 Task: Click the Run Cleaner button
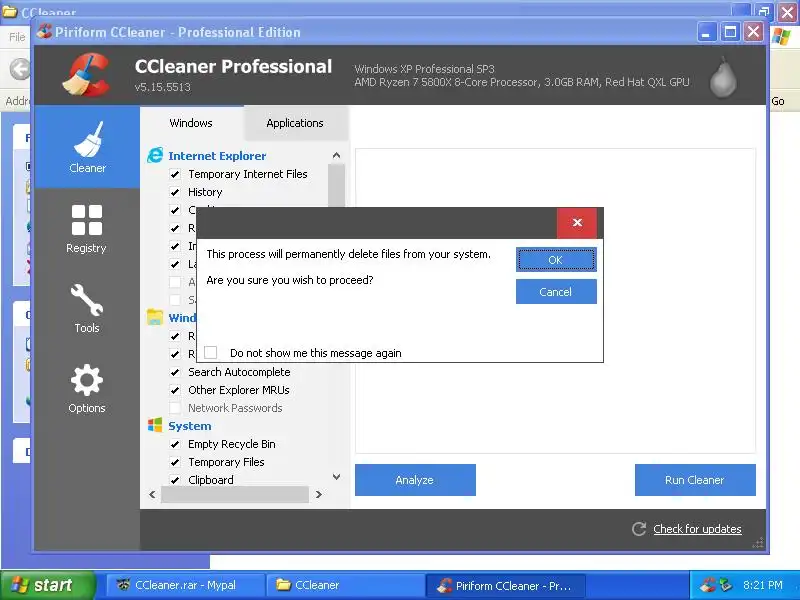coord(695,480)
